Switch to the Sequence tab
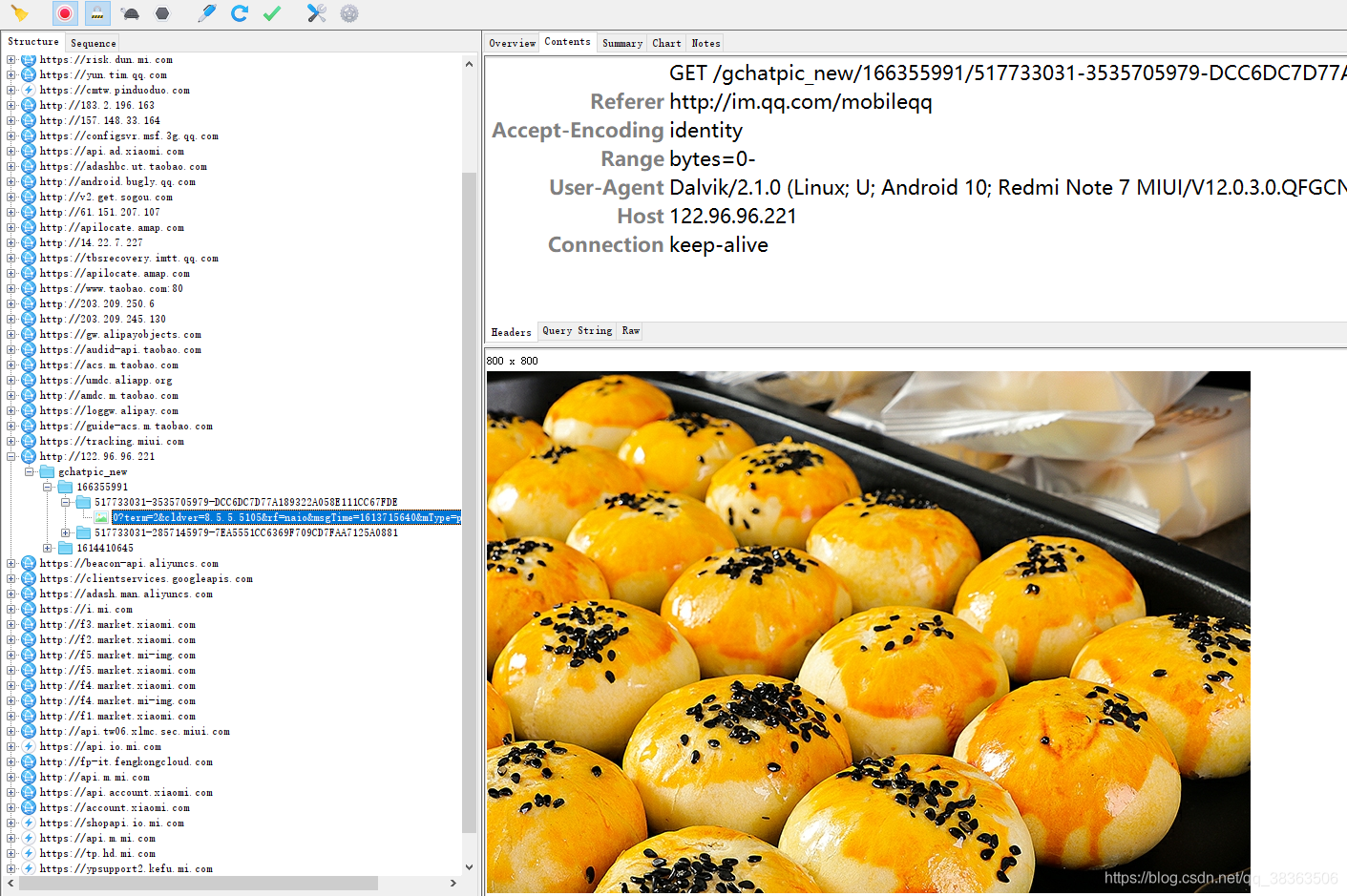Image resolution: width=1347 pixels, height=896 pixels. (x=94, y=43)
